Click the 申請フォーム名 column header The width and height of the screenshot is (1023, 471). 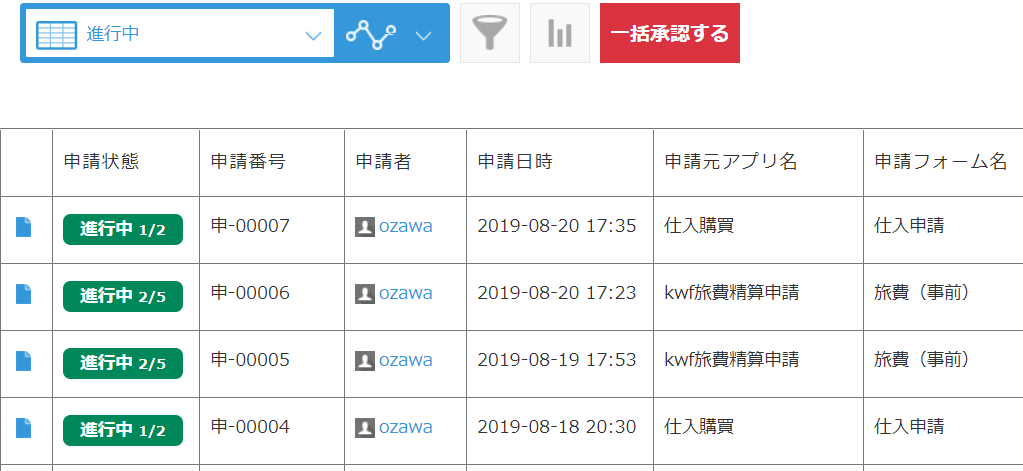940,162
